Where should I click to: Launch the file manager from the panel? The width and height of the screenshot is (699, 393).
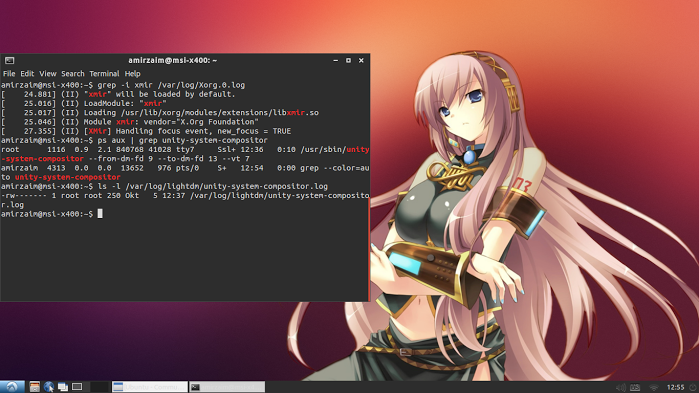tap(35, 387)
